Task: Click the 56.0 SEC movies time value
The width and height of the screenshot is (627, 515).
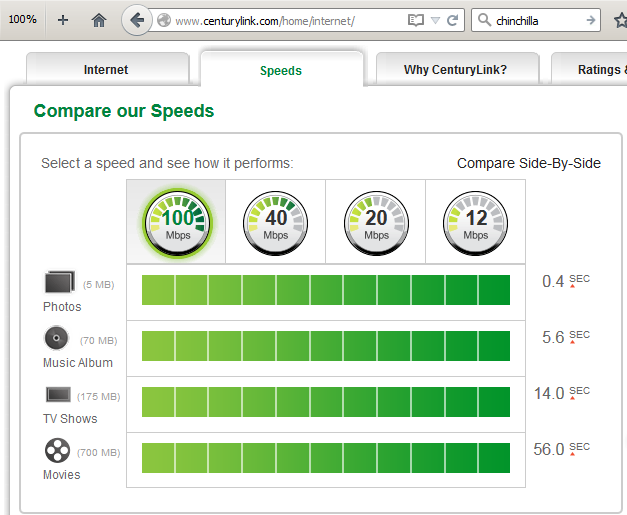Action: point(562,449)
